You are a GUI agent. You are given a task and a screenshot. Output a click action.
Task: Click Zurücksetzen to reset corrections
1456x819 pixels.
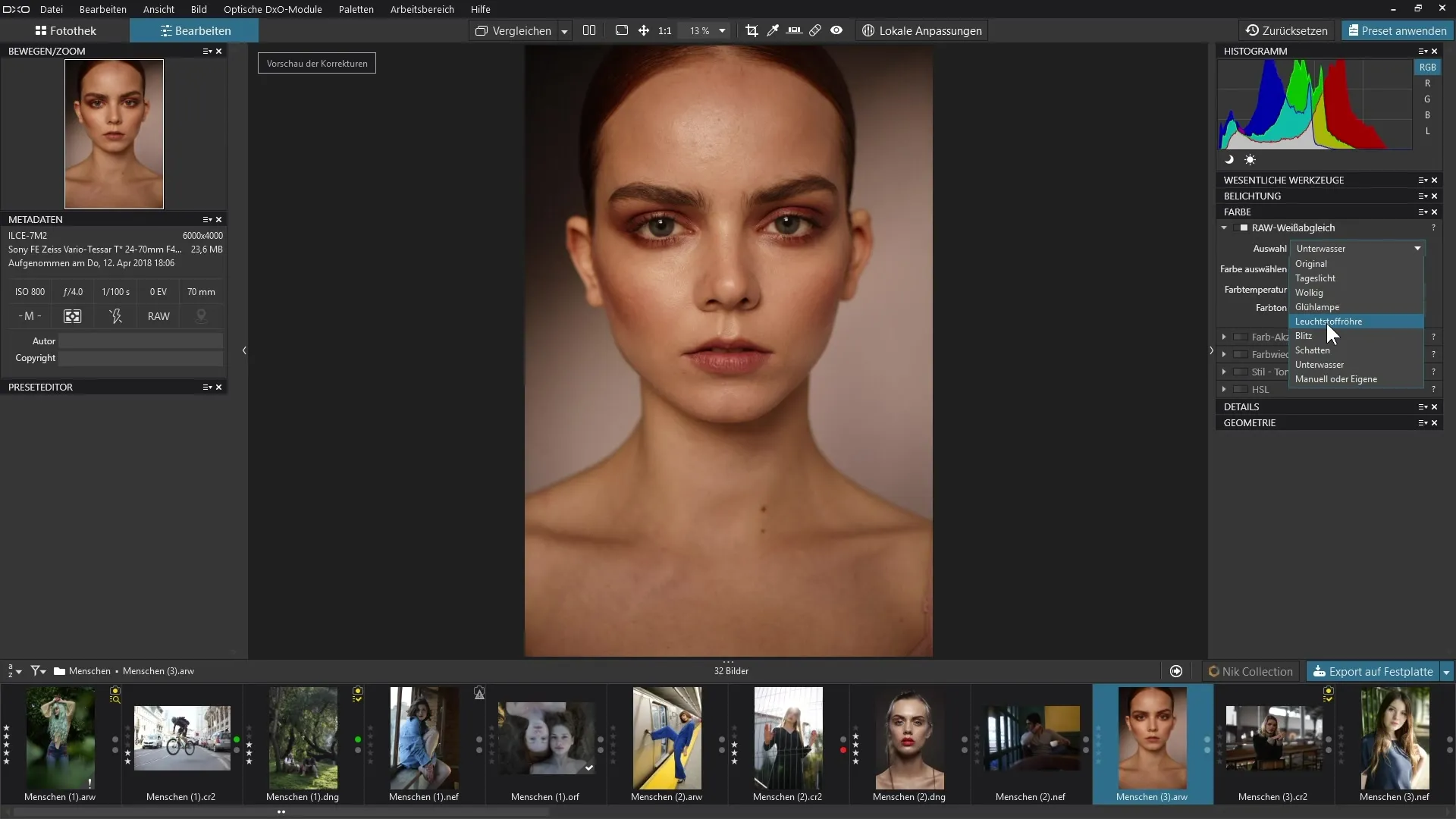(1287, 30)
